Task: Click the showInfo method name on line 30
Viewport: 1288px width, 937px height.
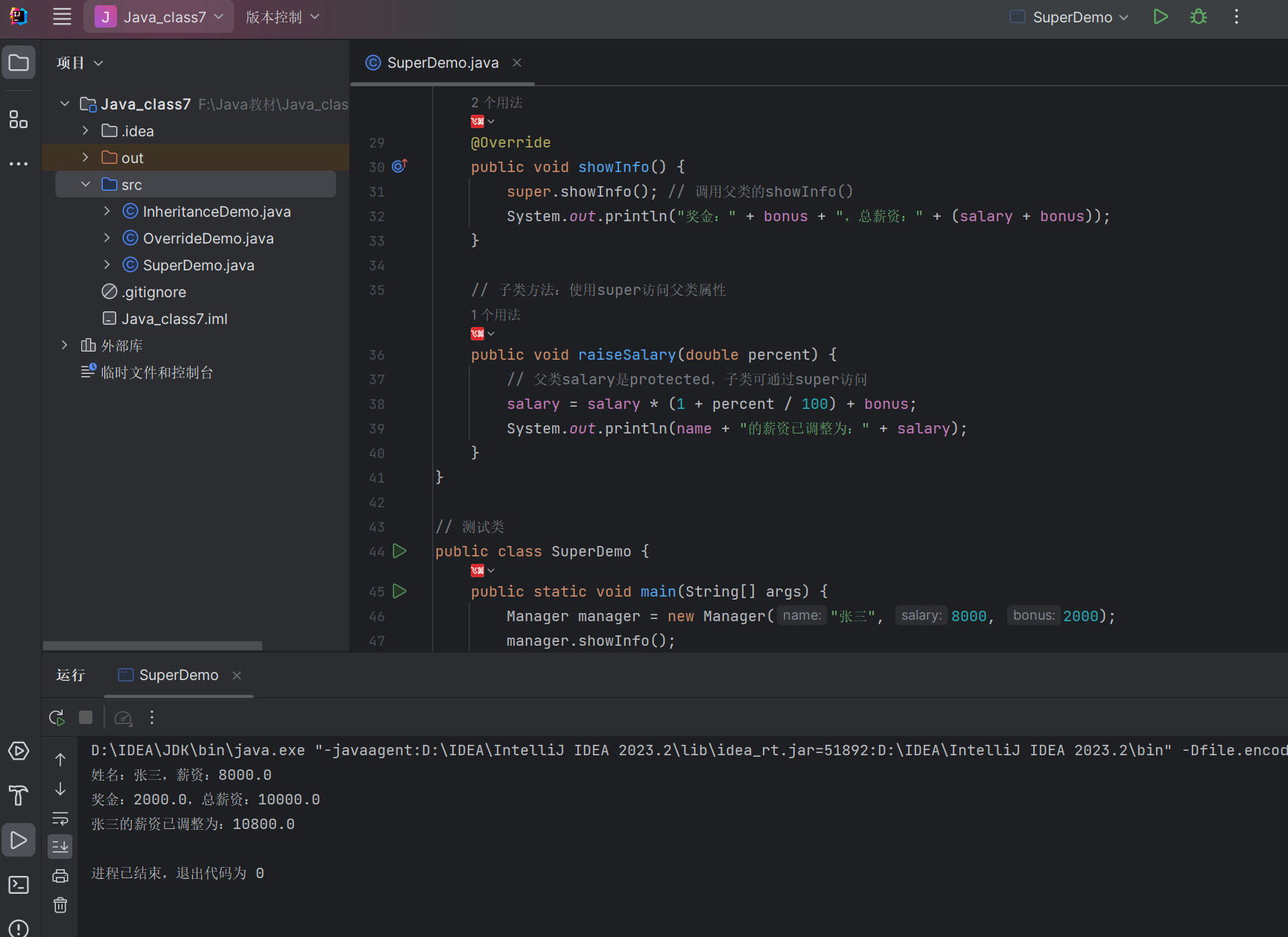Action: (x=614, y=167)
